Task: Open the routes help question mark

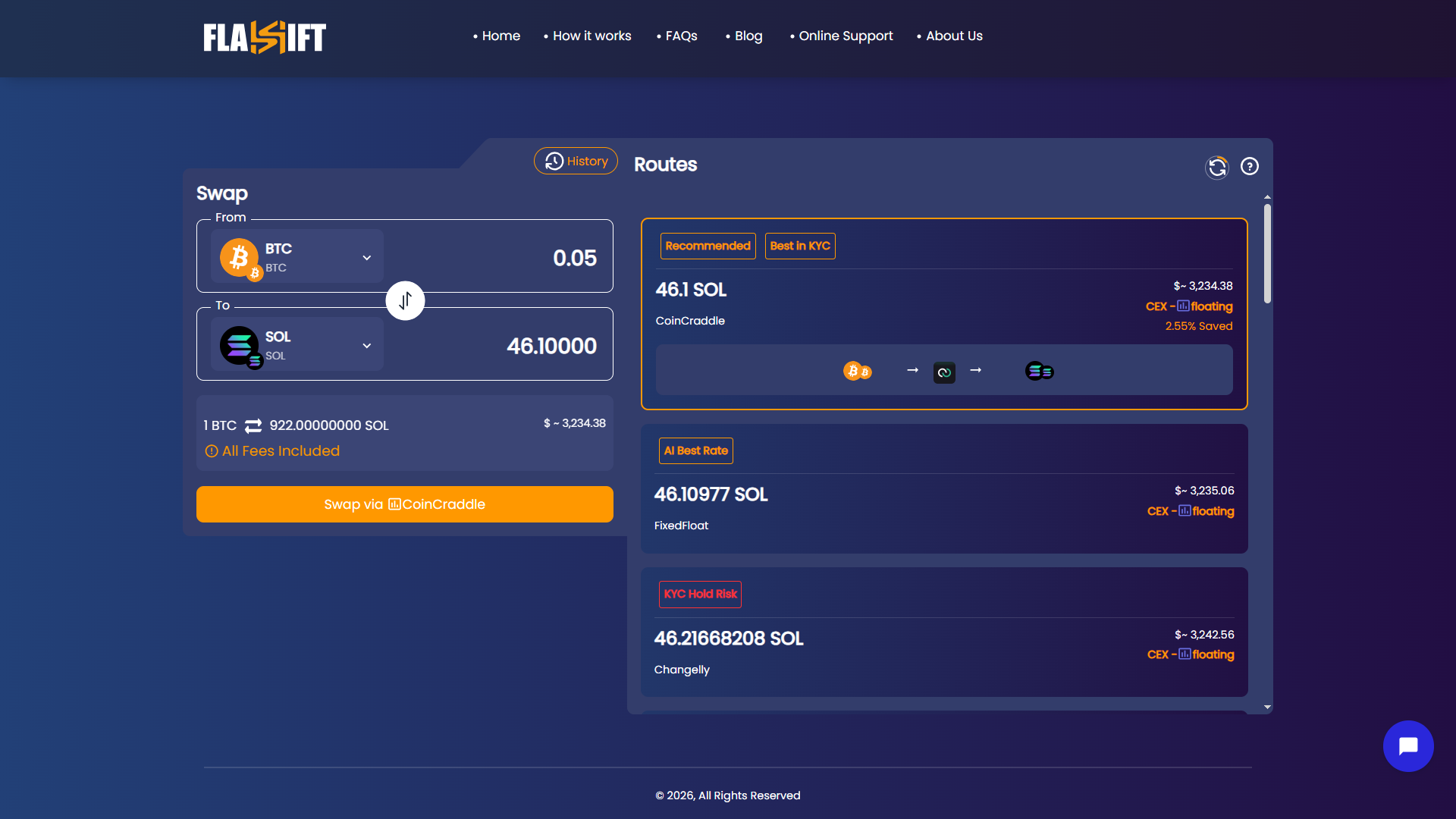Action: click(1250, 166)
